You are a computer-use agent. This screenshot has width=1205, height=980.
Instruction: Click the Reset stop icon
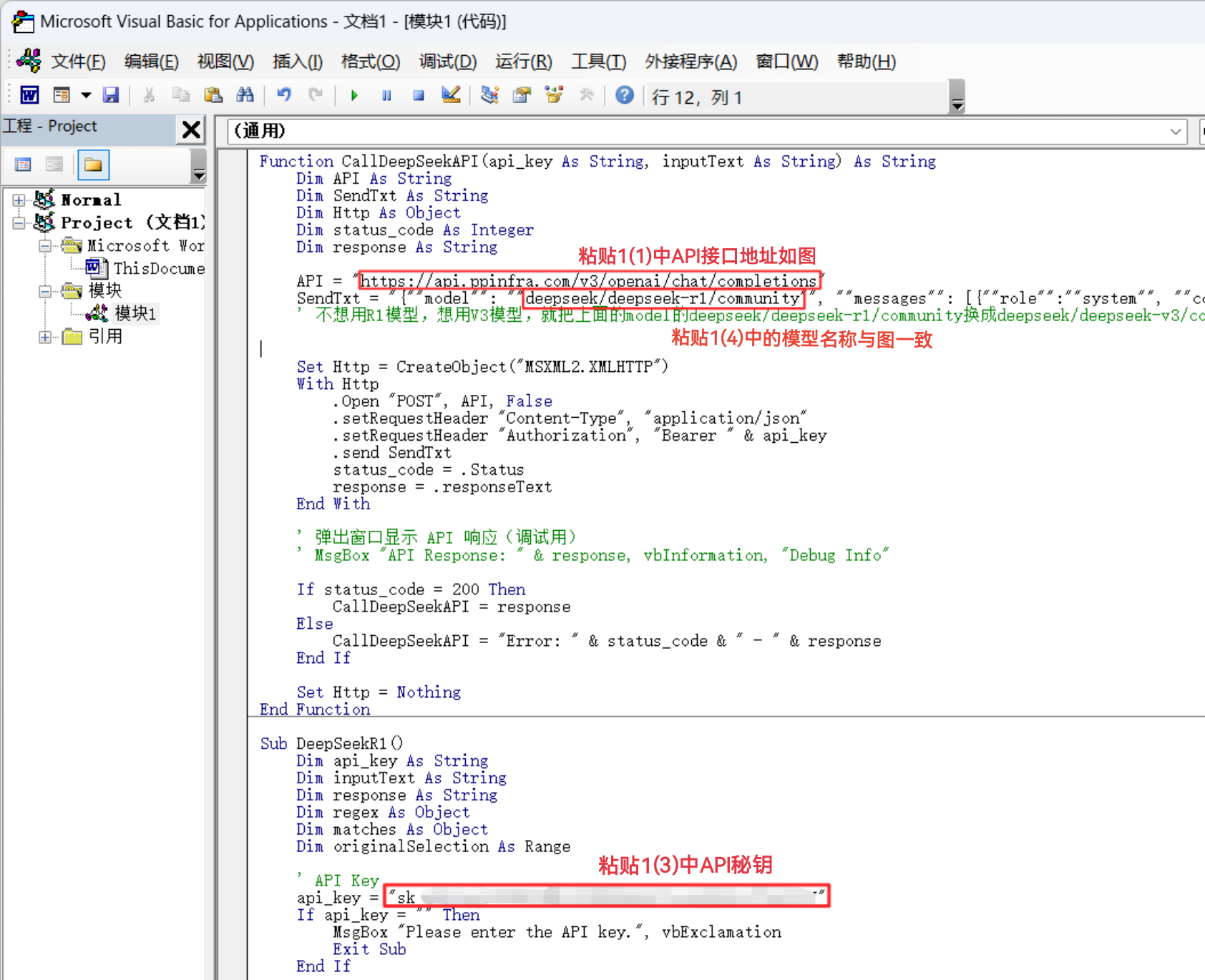(x=419, y=95)
